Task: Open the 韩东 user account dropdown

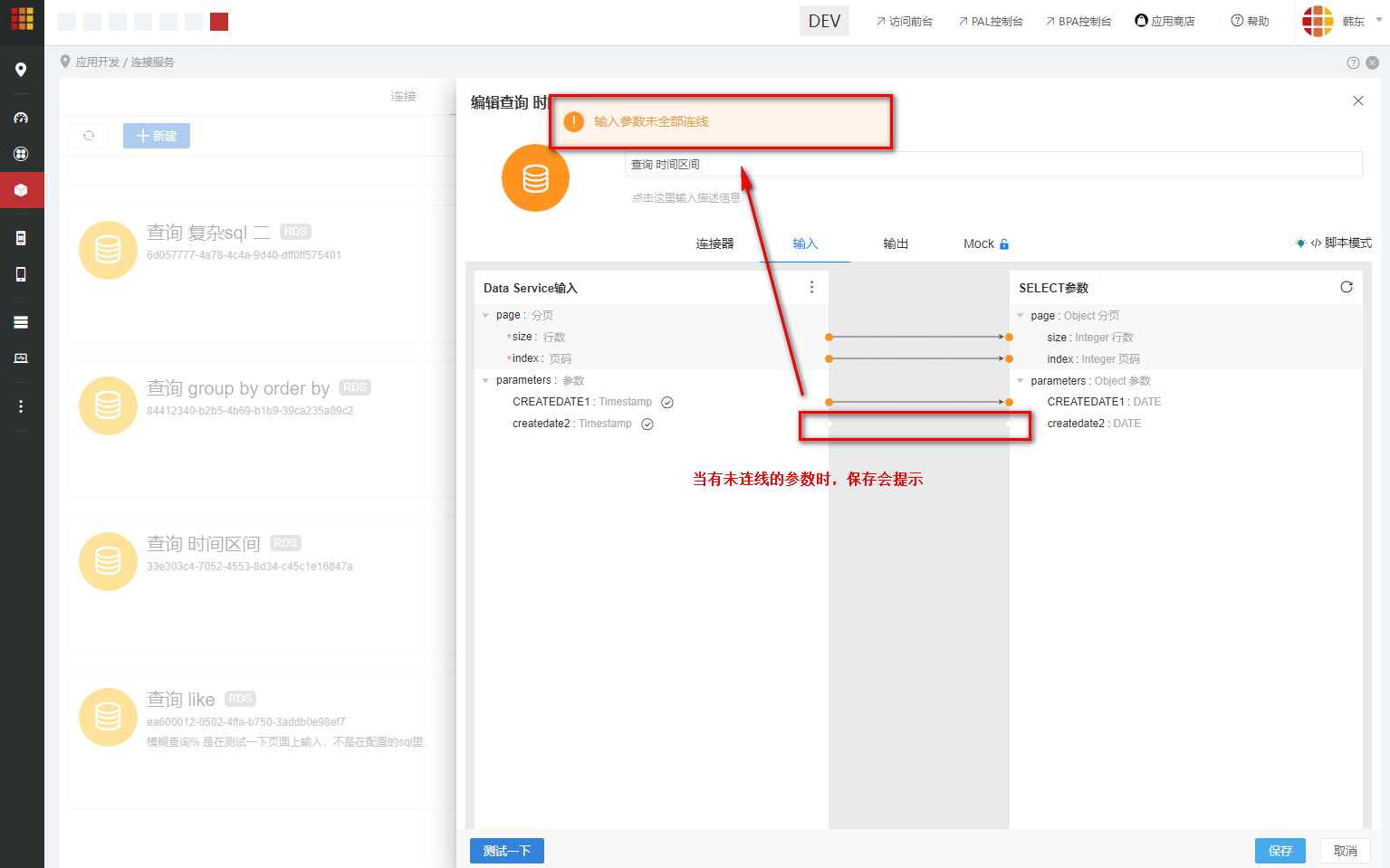Action: coord(1356,20)
